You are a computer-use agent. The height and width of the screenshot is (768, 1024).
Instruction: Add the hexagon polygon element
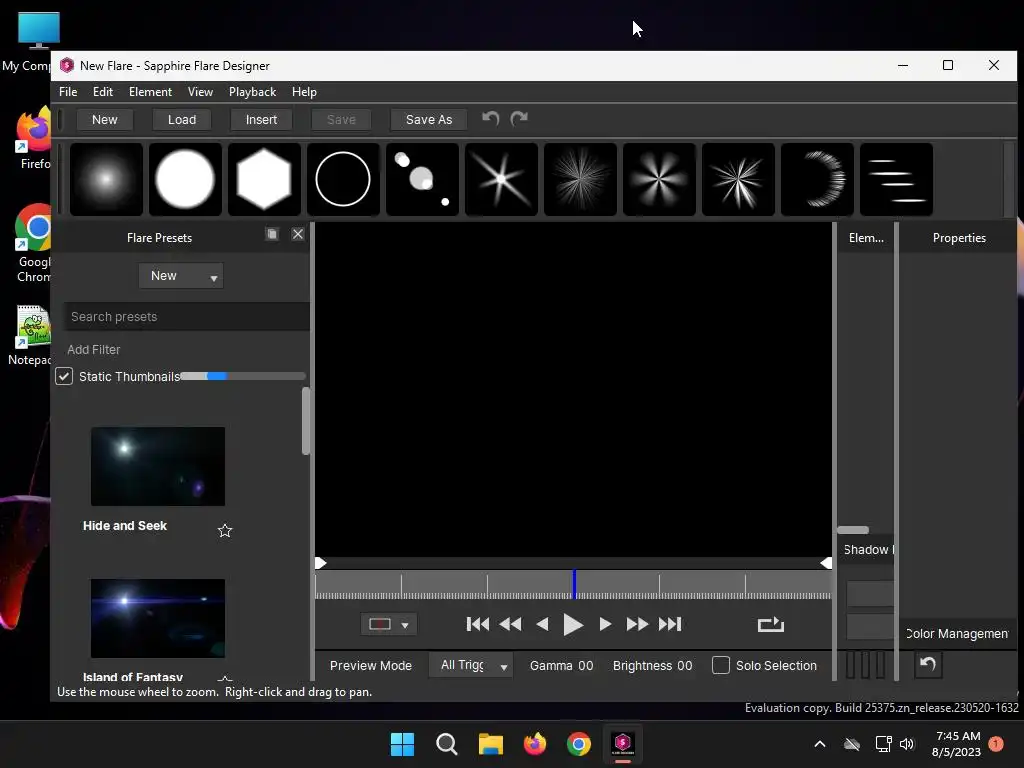click(264, 179)
